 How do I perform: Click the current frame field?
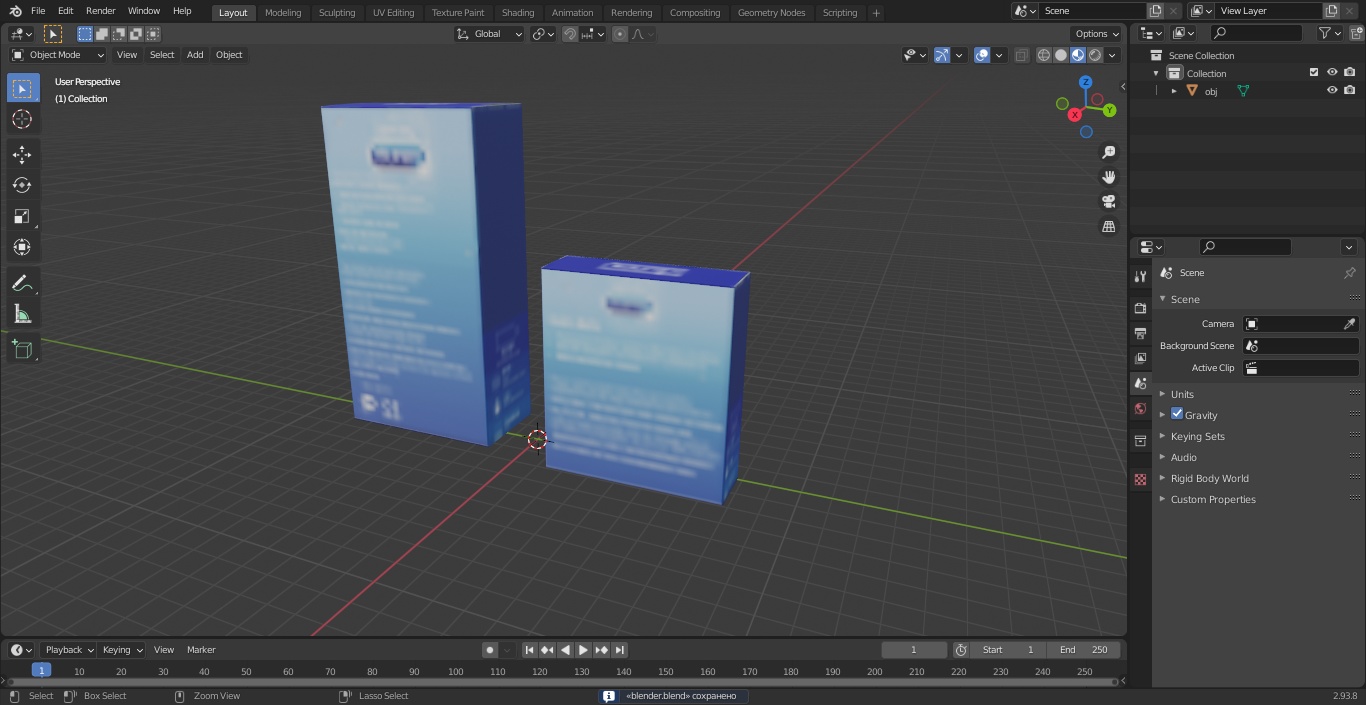[913, 650]
